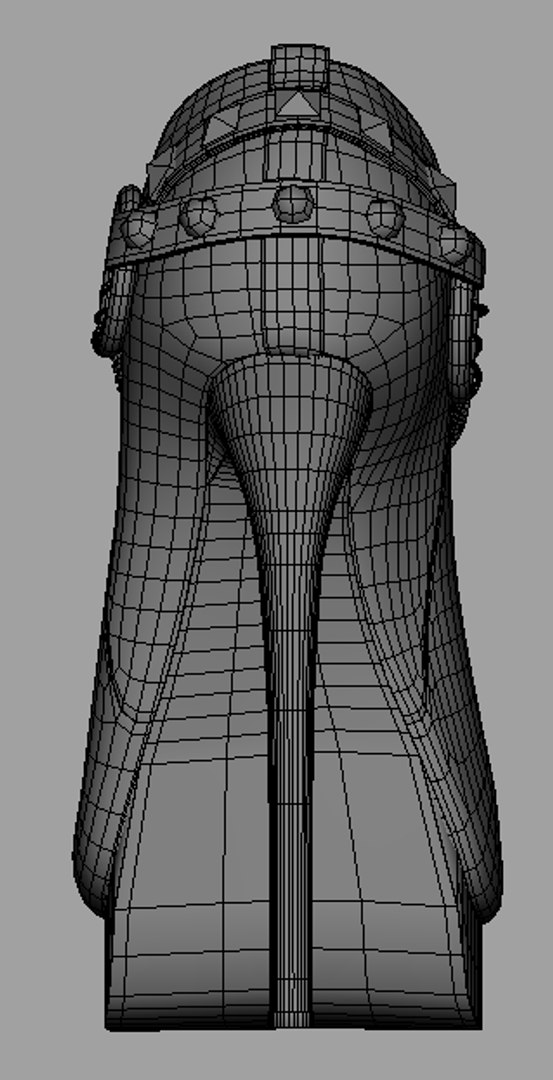Select the center round stud on strap
Screen dimensions: 553x1080
pyautogui.click(x=293, y=203)
